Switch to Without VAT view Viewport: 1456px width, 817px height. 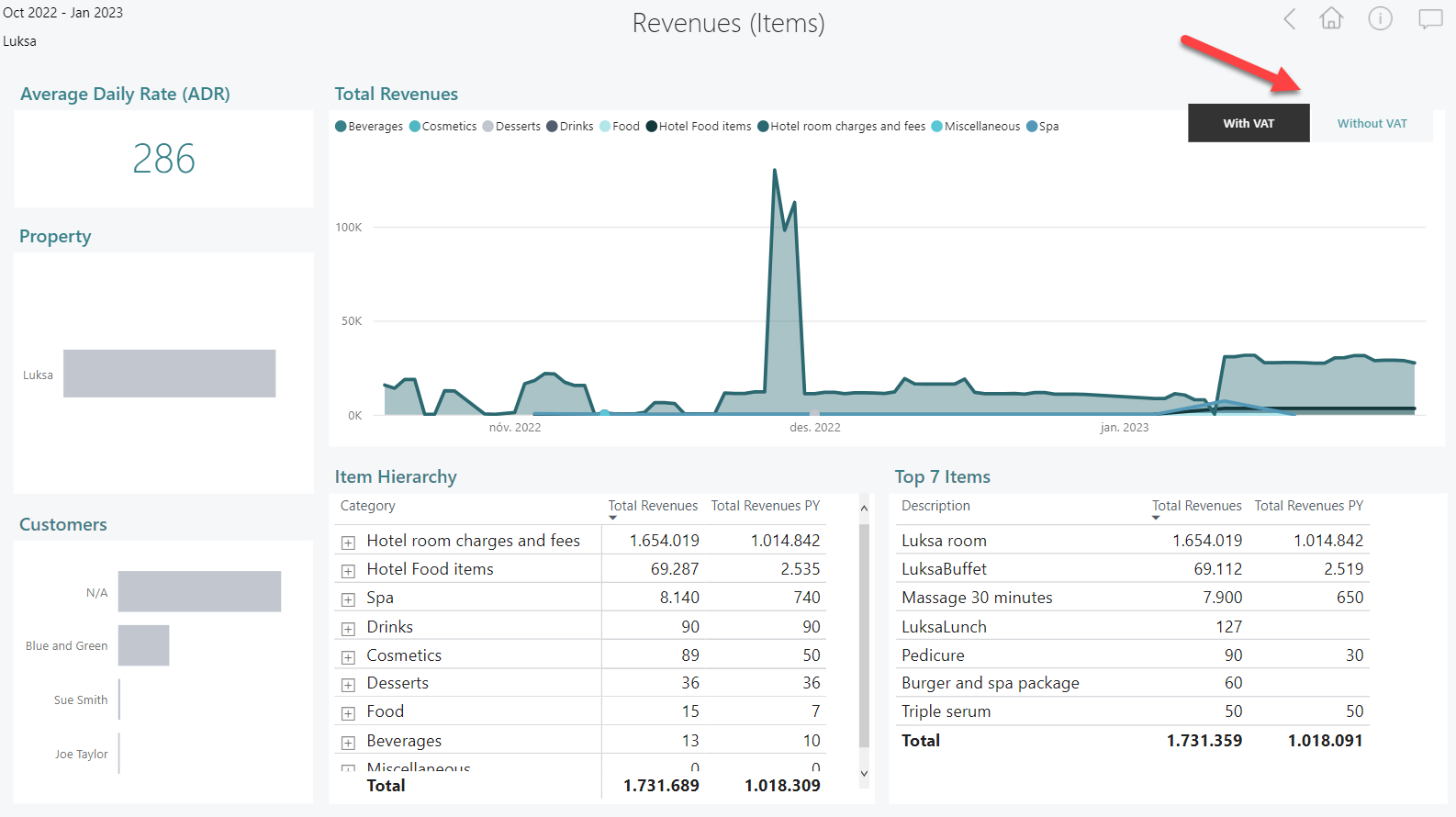pos(1372,124)
